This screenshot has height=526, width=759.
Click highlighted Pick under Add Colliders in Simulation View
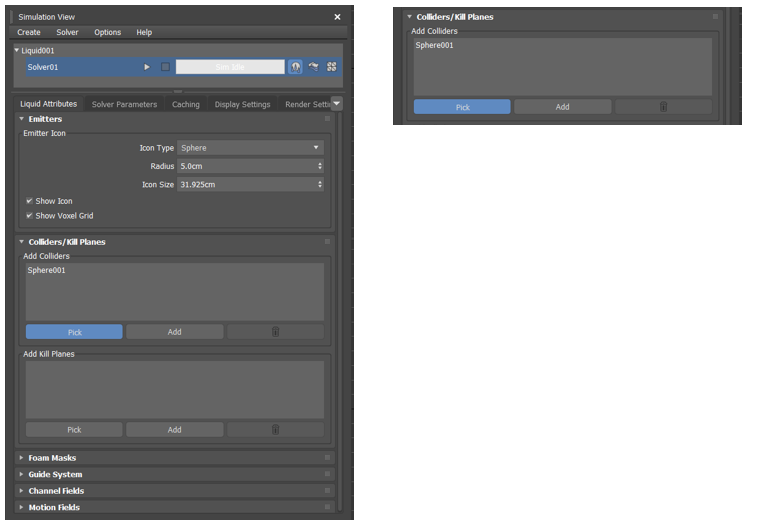coord(74,332)
